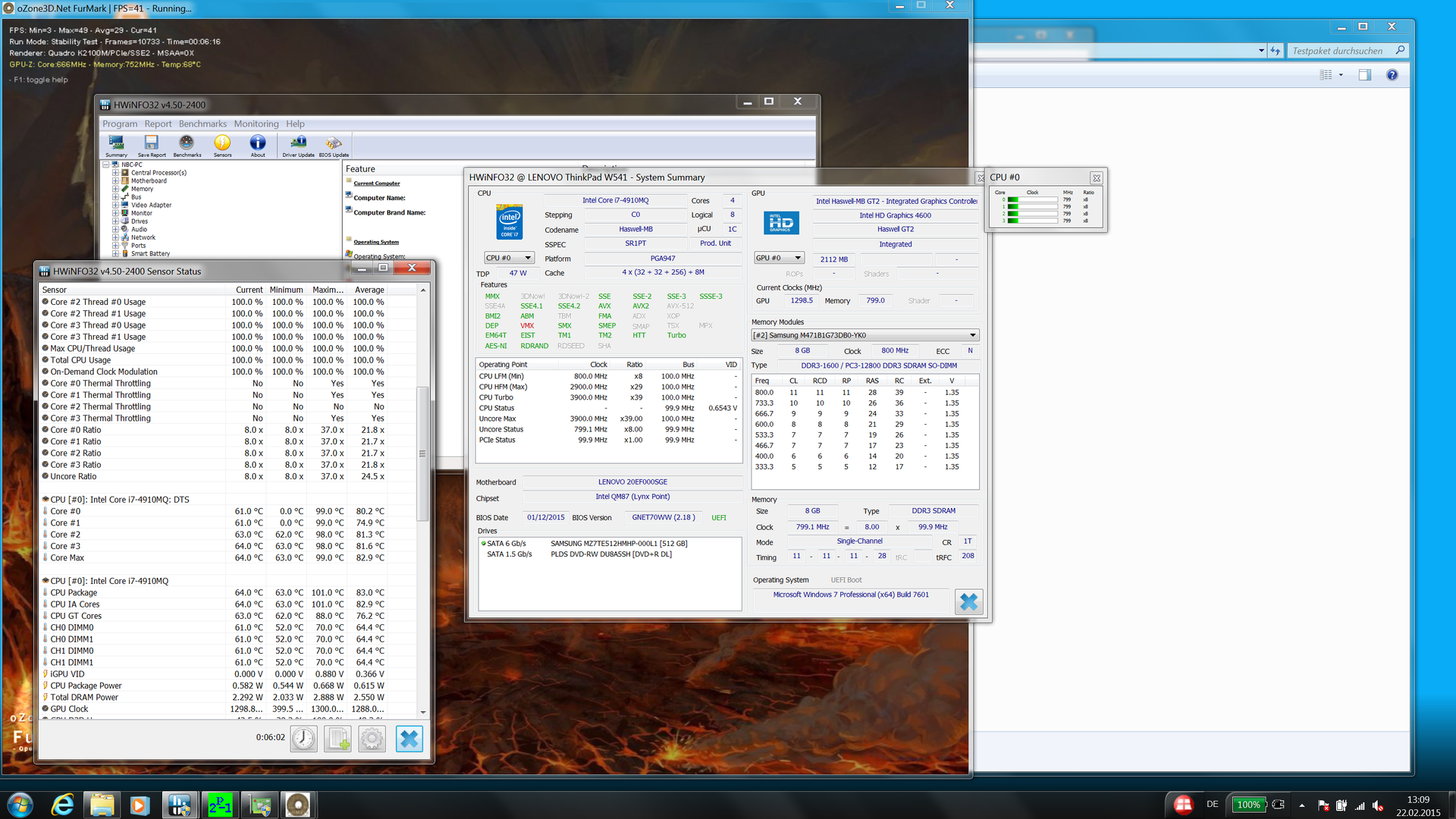
Task: Click the search magnifier in Explorer window
Action: (1400, 50)
